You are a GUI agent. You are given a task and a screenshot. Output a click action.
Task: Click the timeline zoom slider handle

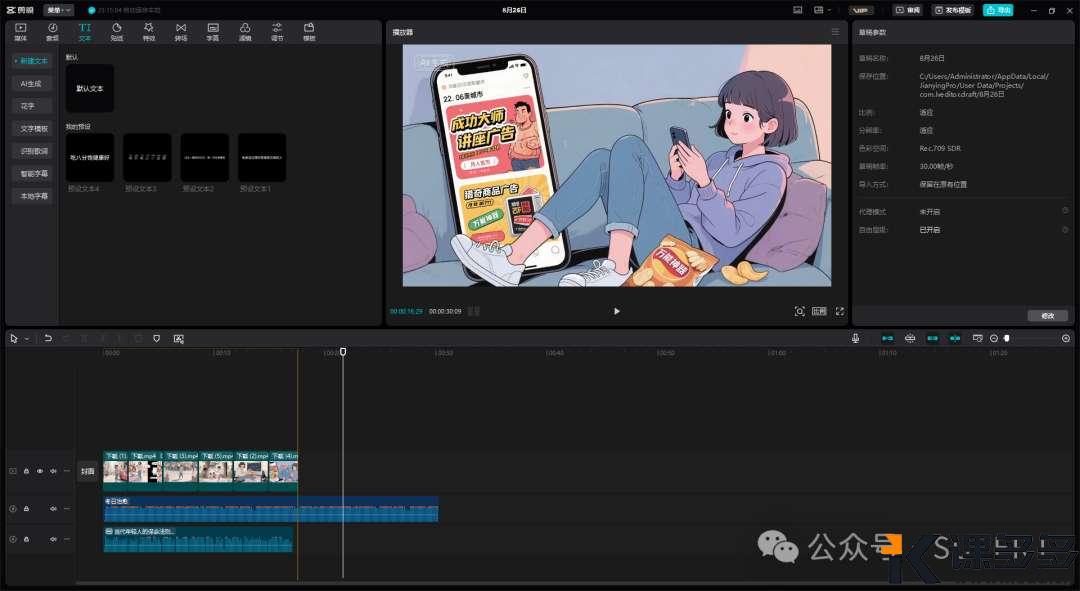click(x=1007, y=339)
